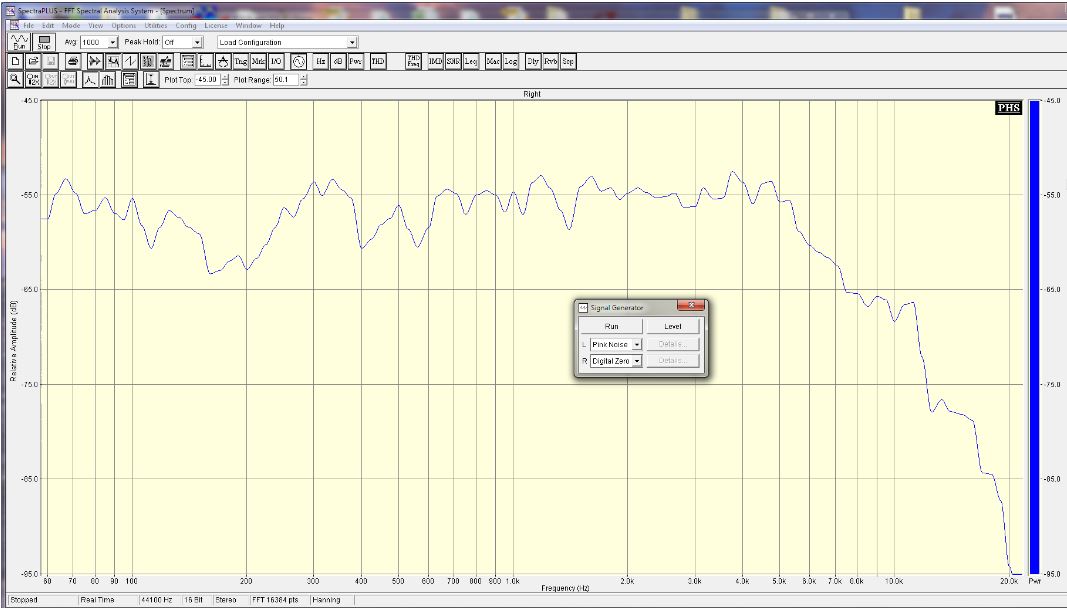Open the Load Configuration dropdown

(x=352, y=42)
